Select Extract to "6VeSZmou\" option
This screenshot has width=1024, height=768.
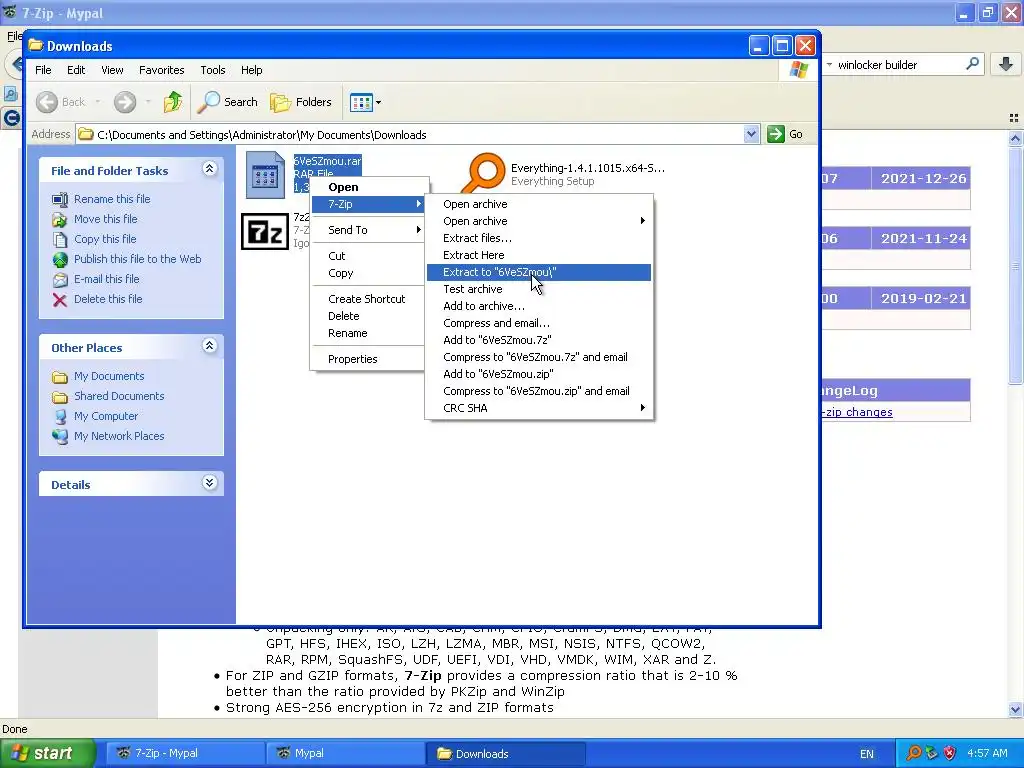click(x=539, y=272)
